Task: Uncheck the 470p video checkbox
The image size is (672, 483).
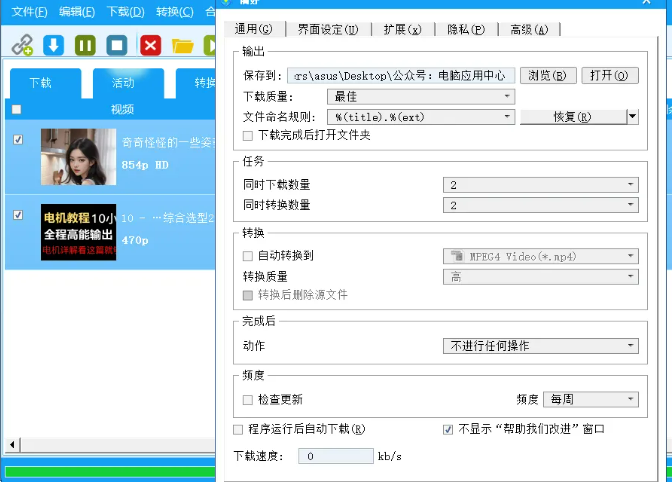Action: pos(18,215)
